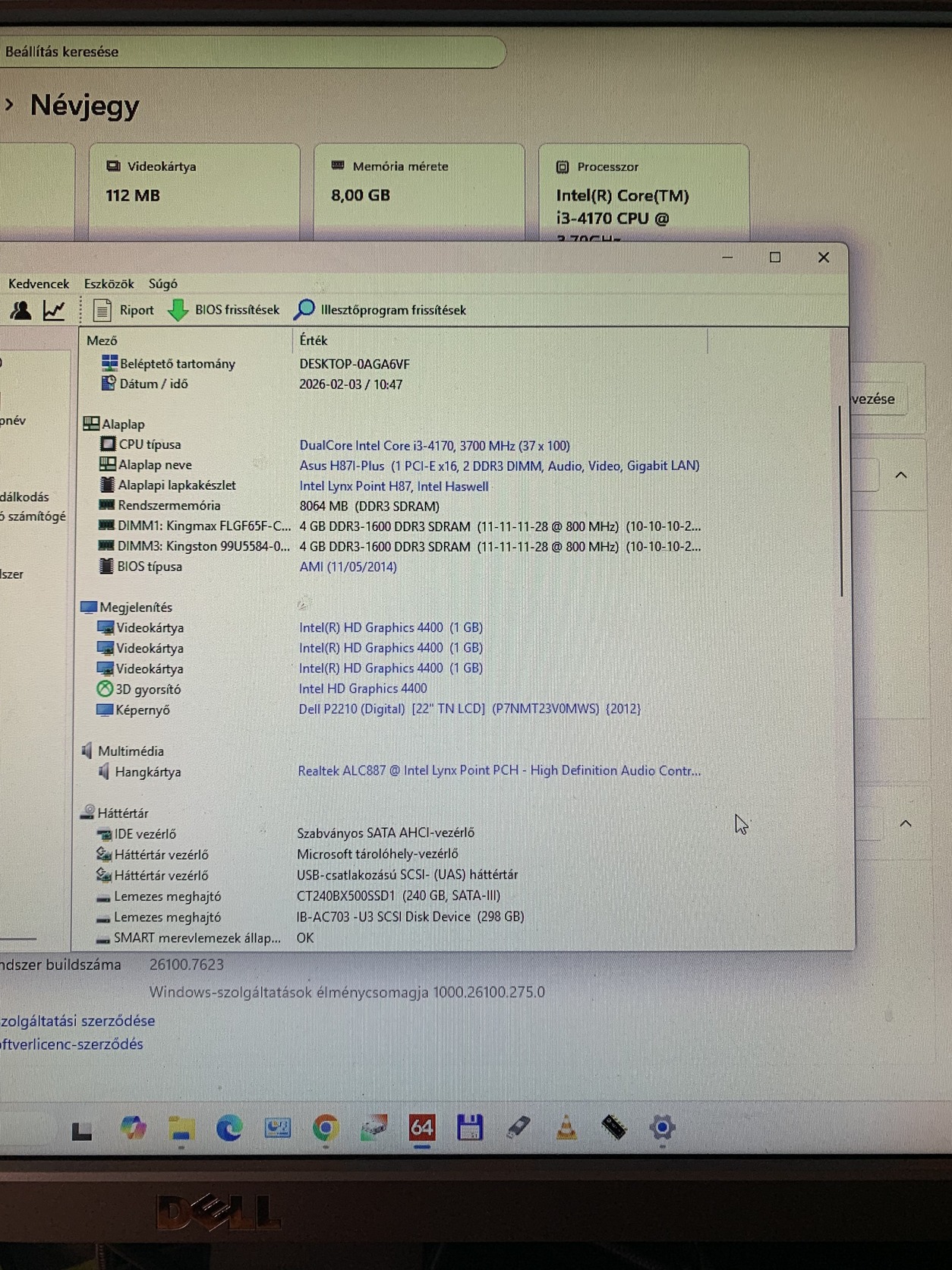Launch Microsoft Edge from the taskbar

click(229, 1128)
